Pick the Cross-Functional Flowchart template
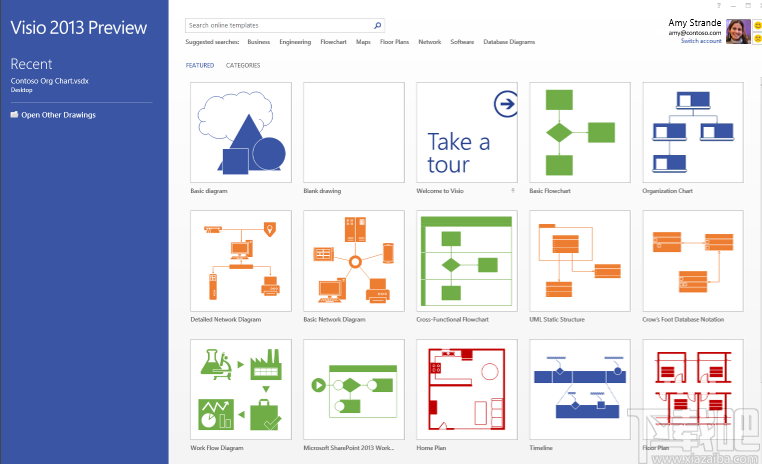The height and width of the screenshot is (464, 762). [x=467, y=261]
